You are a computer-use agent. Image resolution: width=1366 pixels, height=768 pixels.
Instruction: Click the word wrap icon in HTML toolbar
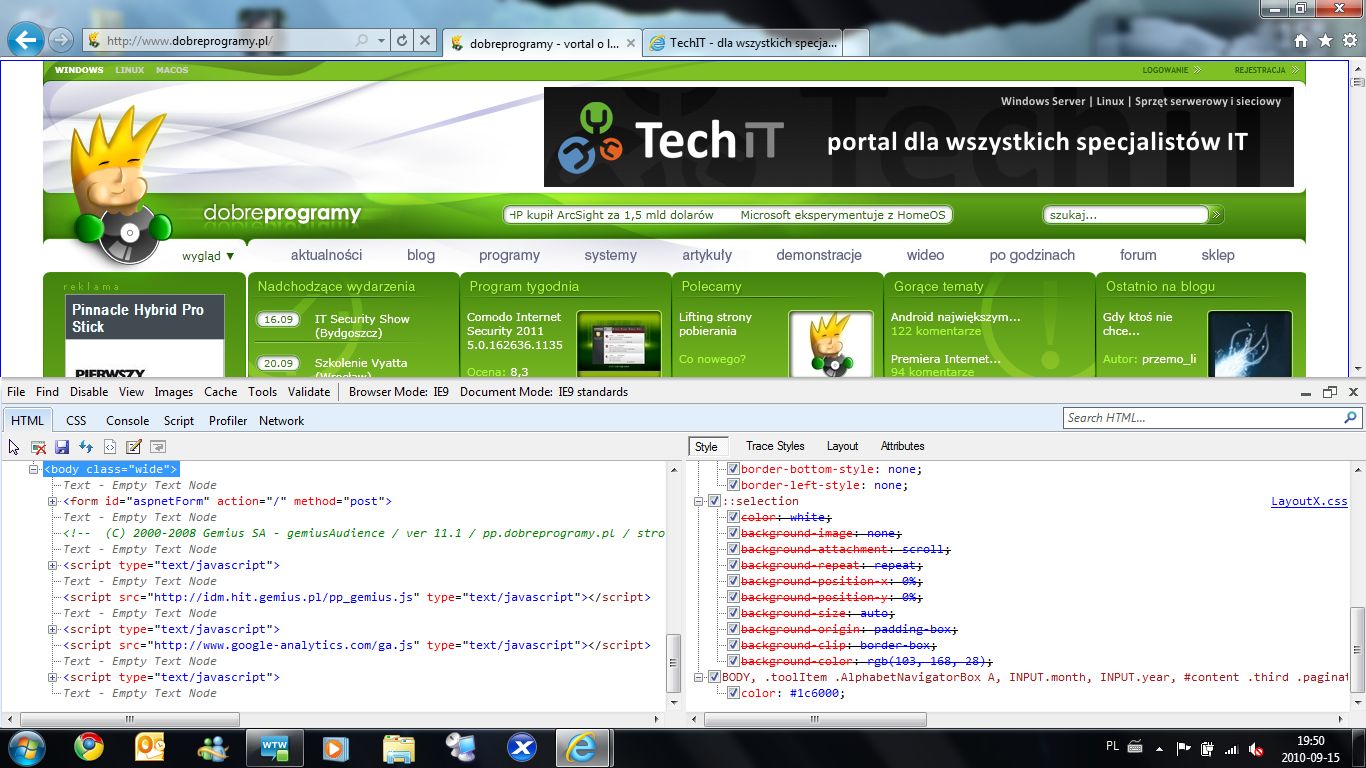click(158, 447)
